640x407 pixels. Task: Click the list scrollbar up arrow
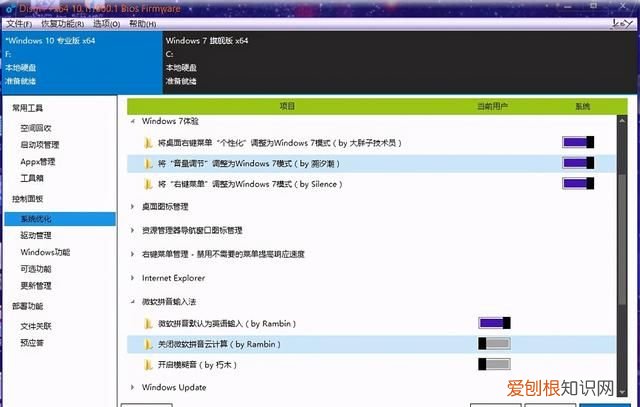pyautogui.click(x=622, y=121)
